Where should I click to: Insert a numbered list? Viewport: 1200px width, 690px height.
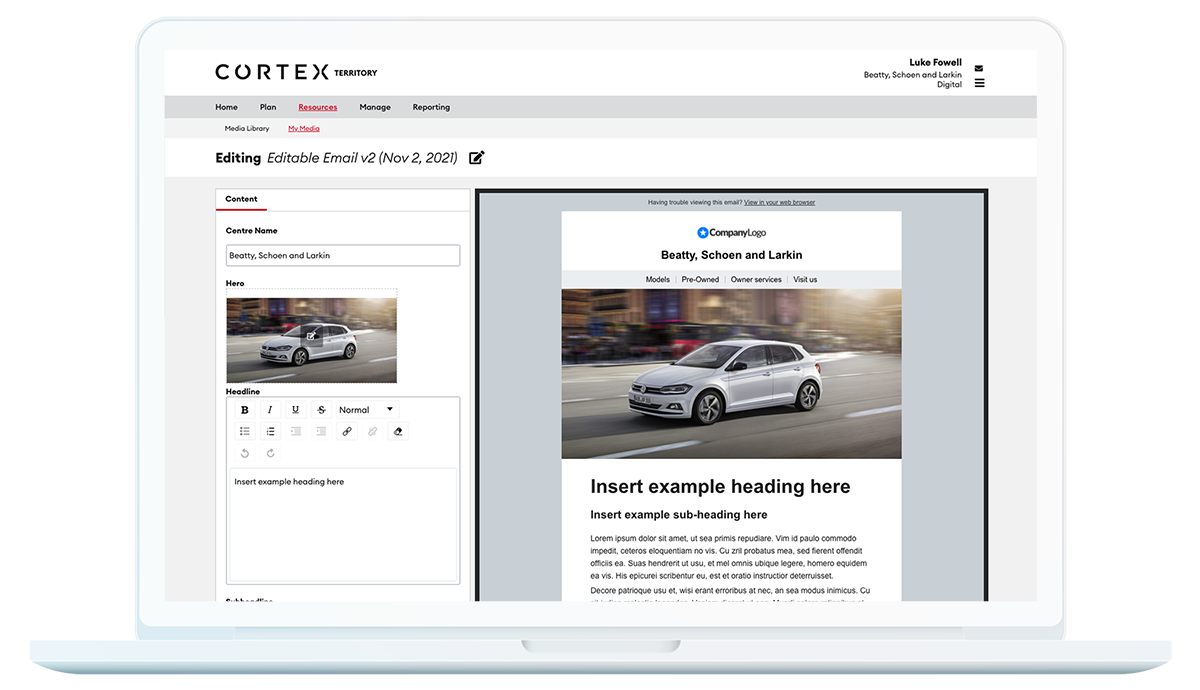point(270,432)
